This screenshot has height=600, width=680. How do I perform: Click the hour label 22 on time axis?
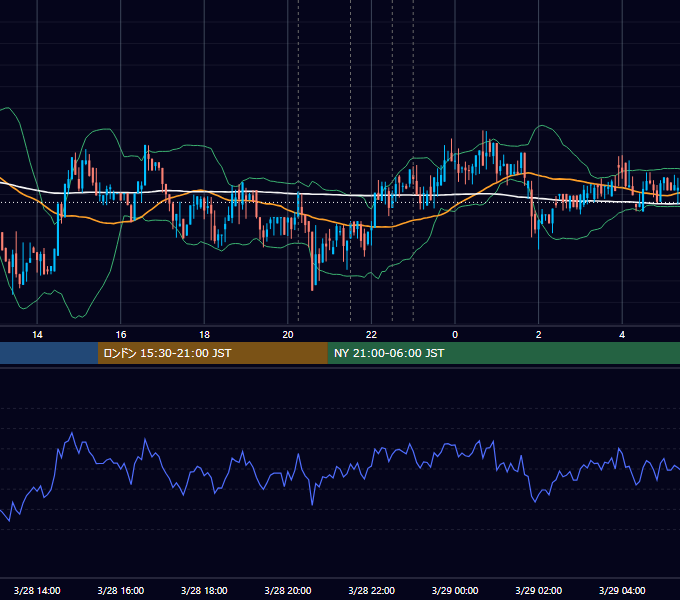coord(371,335)
